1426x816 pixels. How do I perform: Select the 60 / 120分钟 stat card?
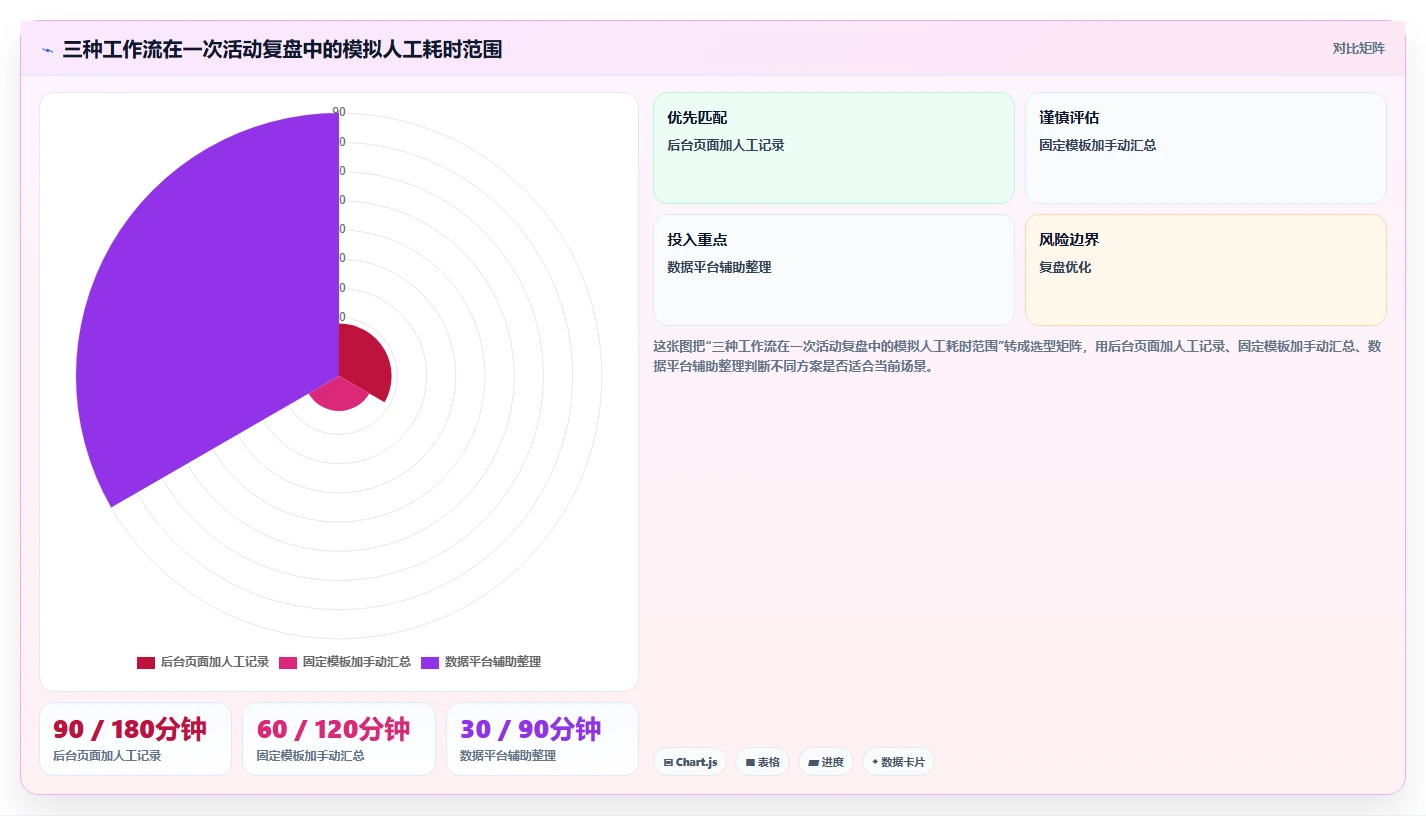point(339,739)
